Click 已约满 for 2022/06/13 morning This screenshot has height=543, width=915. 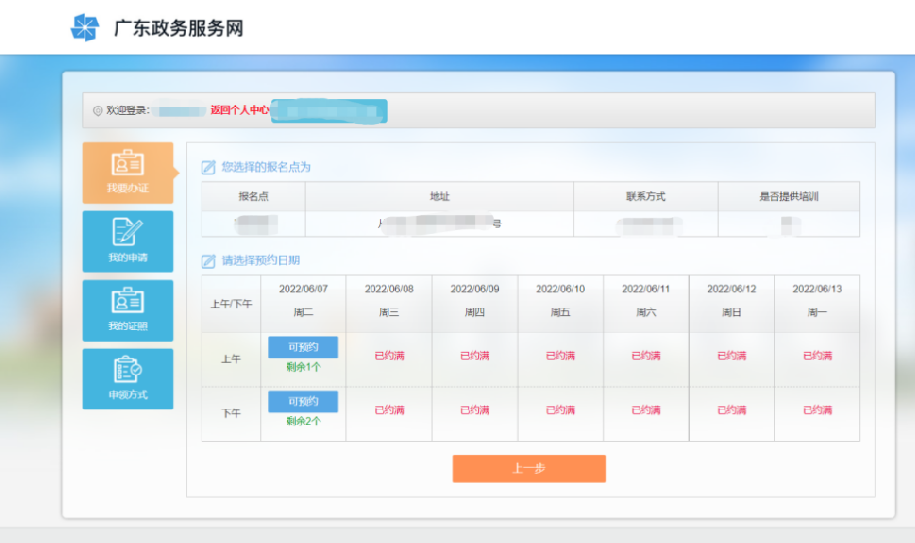[x=817, y=356]
